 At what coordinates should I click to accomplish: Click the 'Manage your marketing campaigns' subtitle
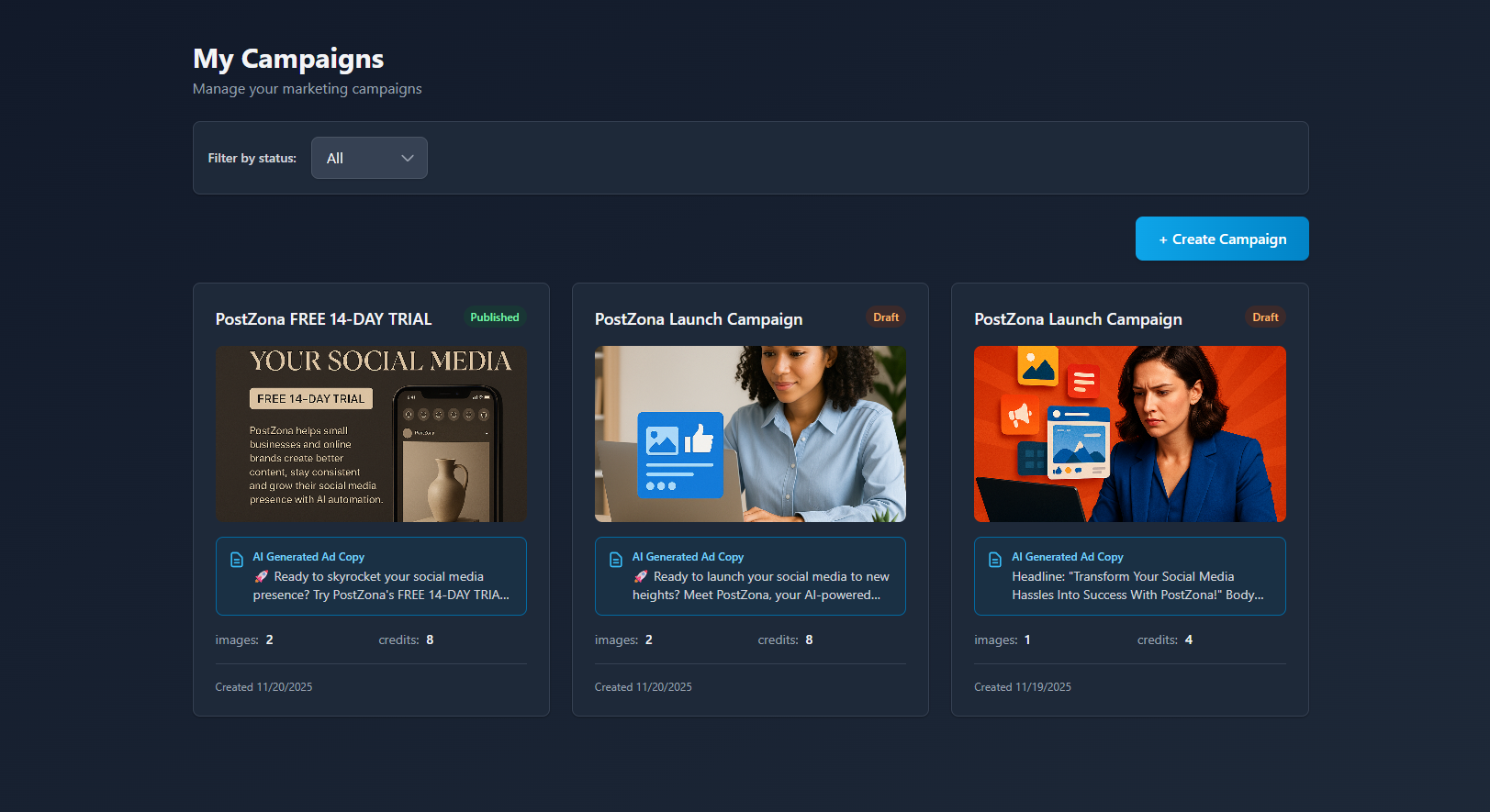click(308, 89)
